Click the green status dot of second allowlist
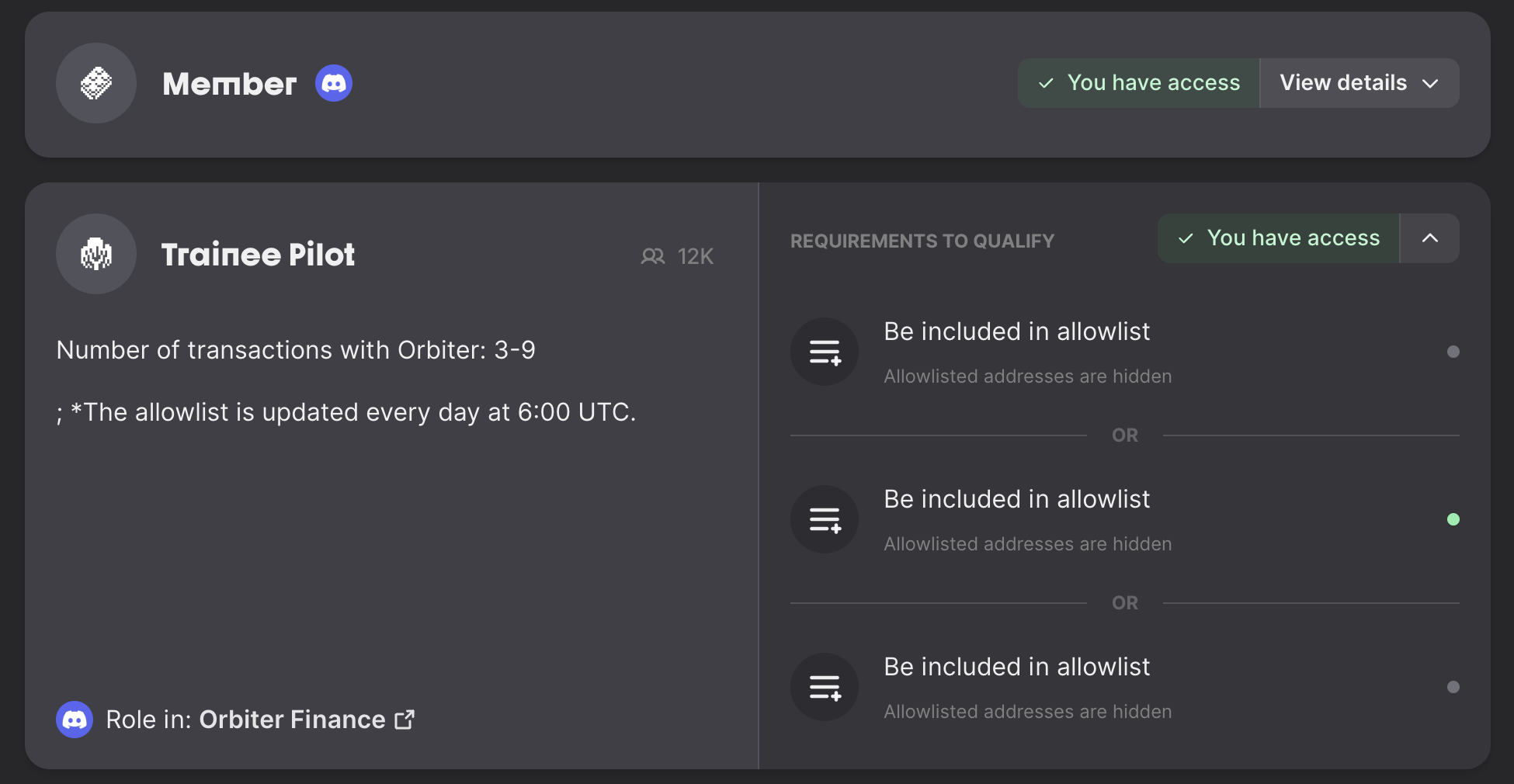1514x784 pixels. 1453,519
